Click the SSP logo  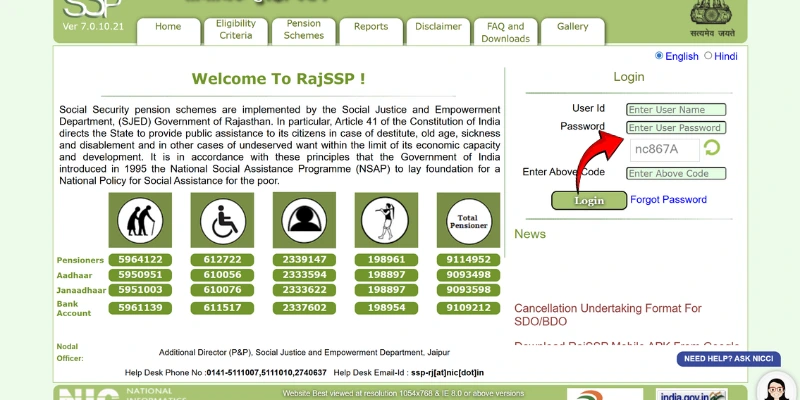[92, 8]
